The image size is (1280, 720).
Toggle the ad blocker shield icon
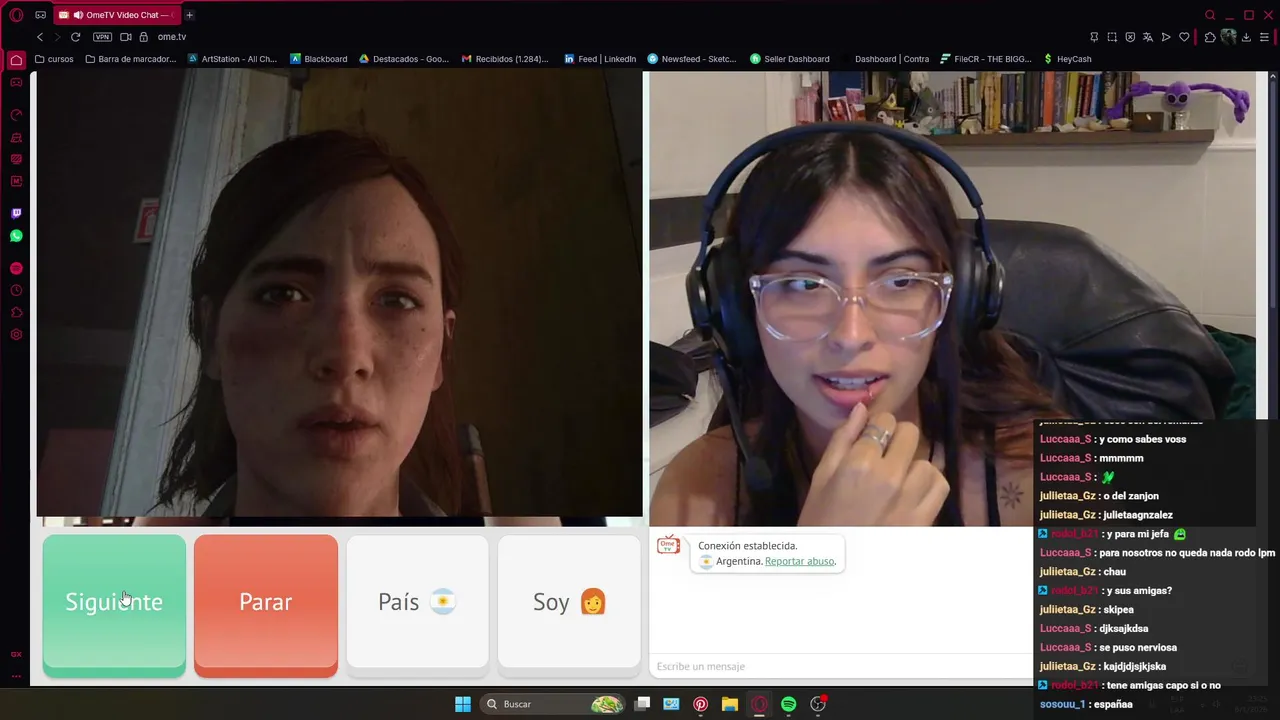[1130, 37]
